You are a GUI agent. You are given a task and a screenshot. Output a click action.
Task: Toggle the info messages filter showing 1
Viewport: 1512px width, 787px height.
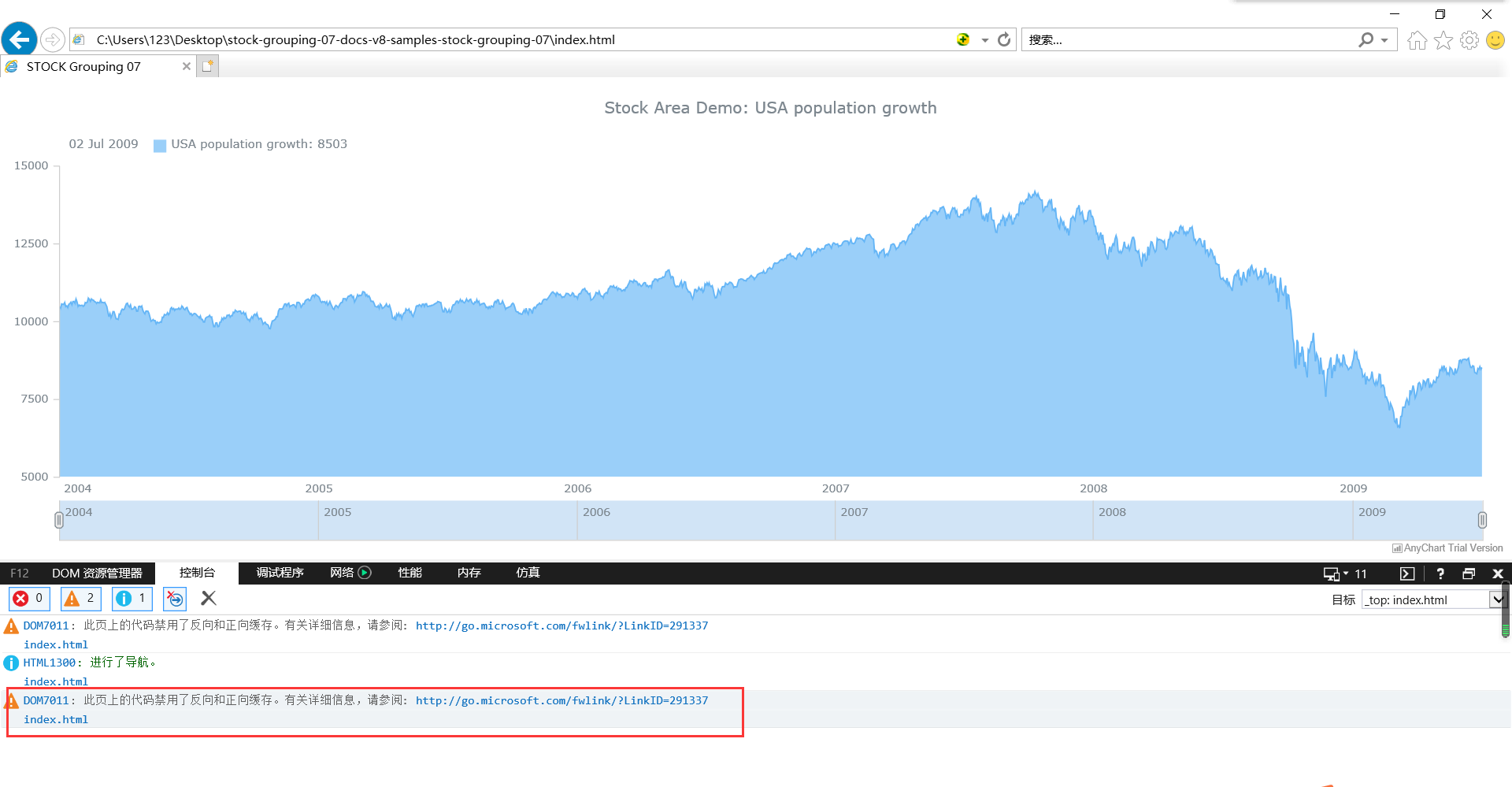[130, 599]
